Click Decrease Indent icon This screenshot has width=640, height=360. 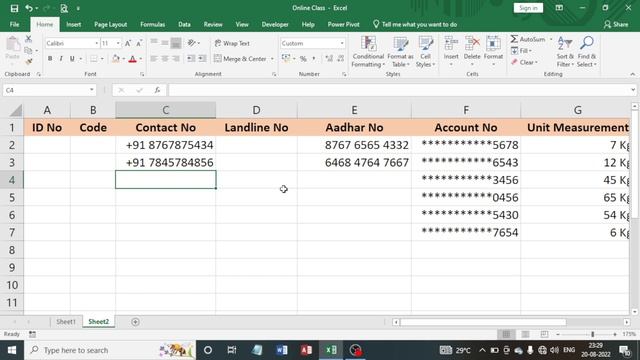(x=191, y=59)
